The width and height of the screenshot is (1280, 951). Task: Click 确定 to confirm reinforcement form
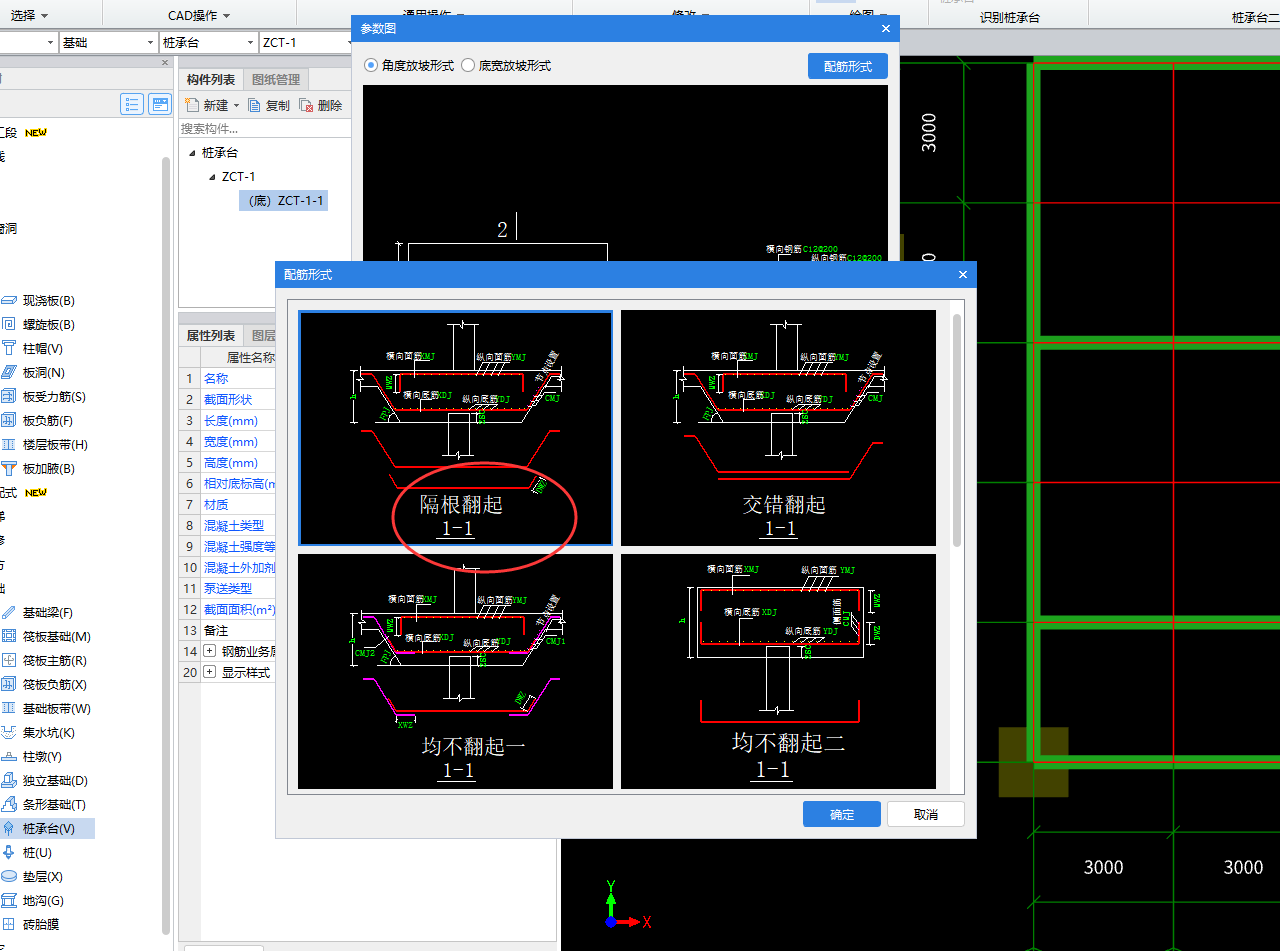(x=841, y=814)
